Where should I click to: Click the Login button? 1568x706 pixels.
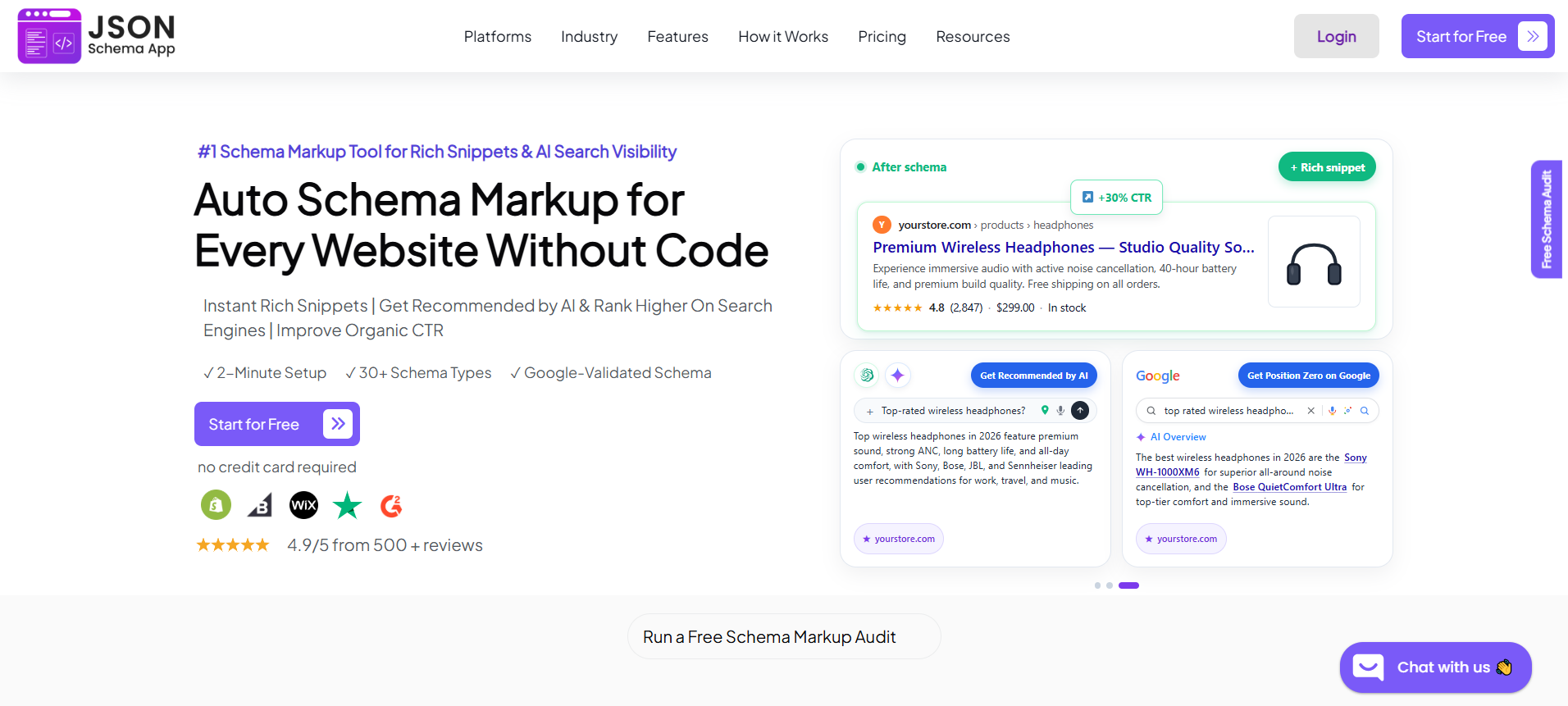click(1336, 36)
